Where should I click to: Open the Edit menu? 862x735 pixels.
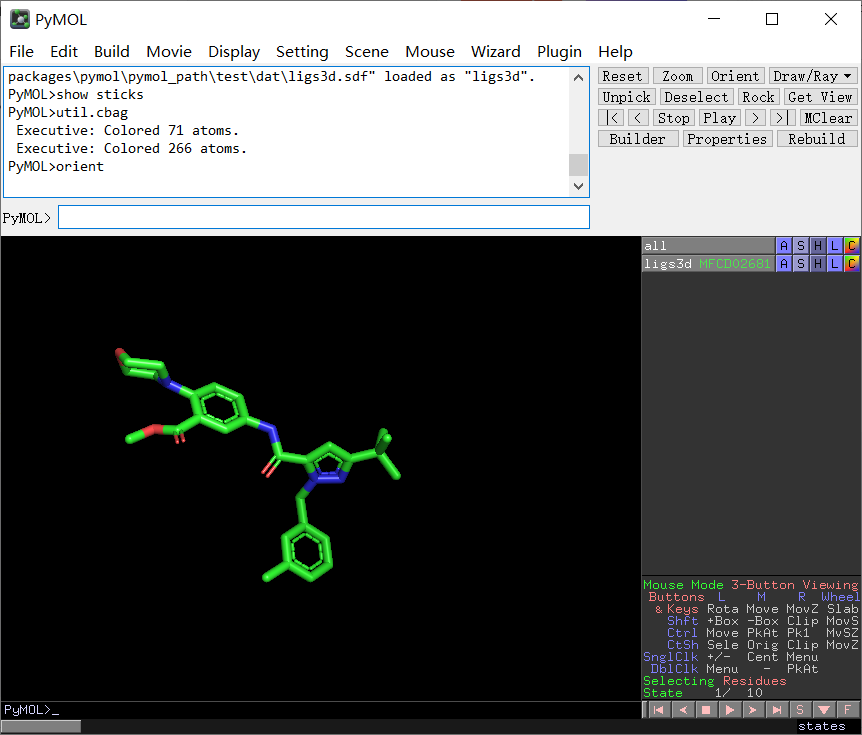coord(64,52)
